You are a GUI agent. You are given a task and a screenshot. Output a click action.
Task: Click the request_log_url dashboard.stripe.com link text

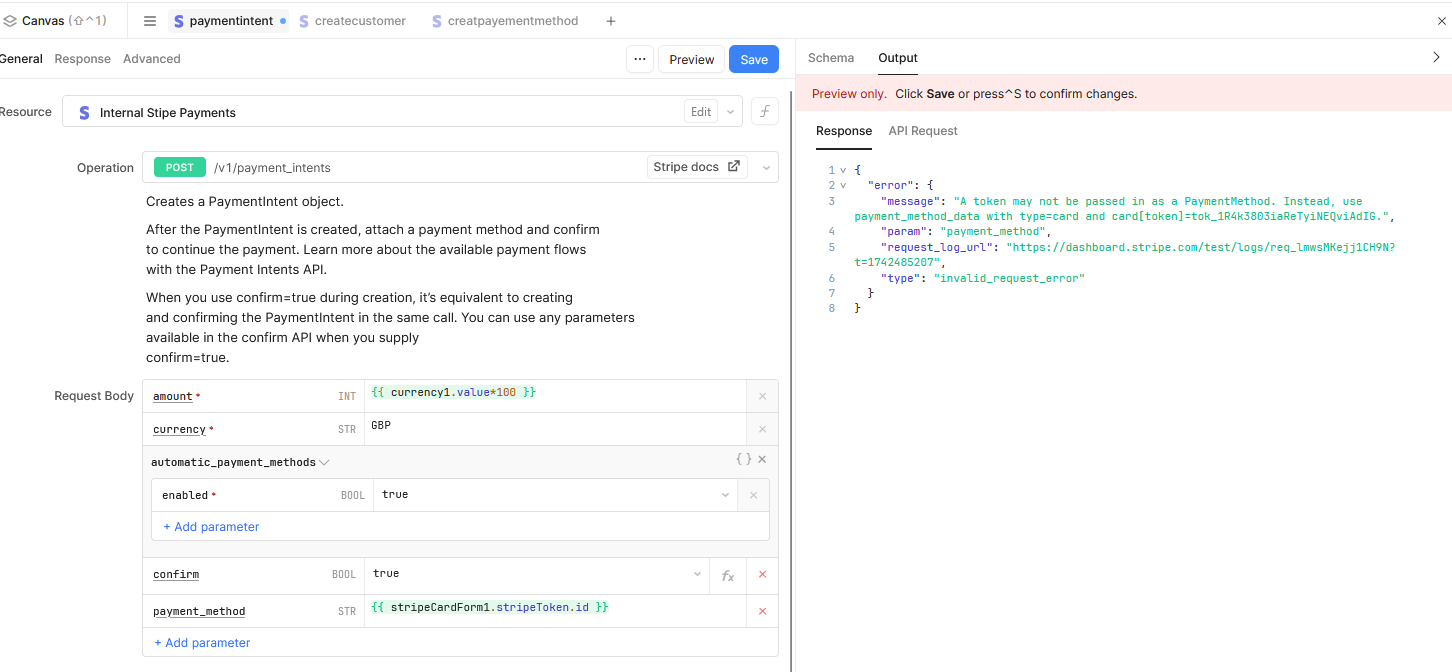[1124, 254]
